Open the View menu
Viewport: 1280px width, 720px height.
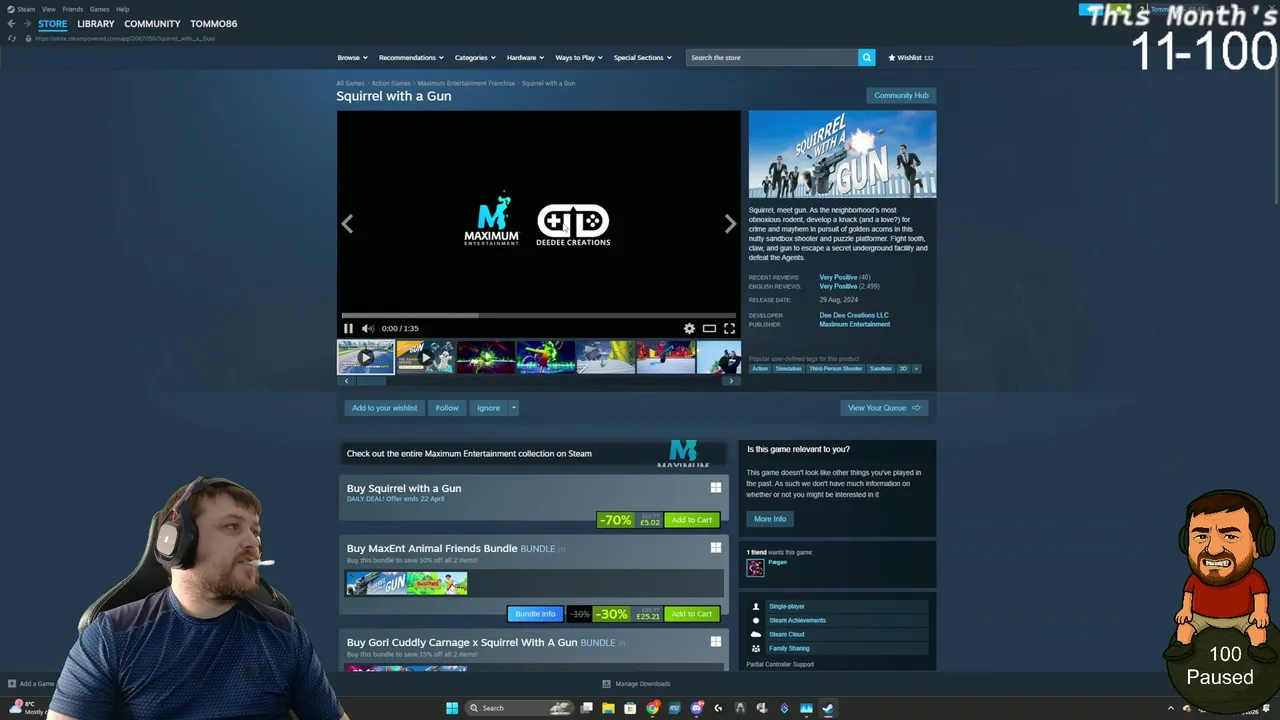click(x=49, y=9)
